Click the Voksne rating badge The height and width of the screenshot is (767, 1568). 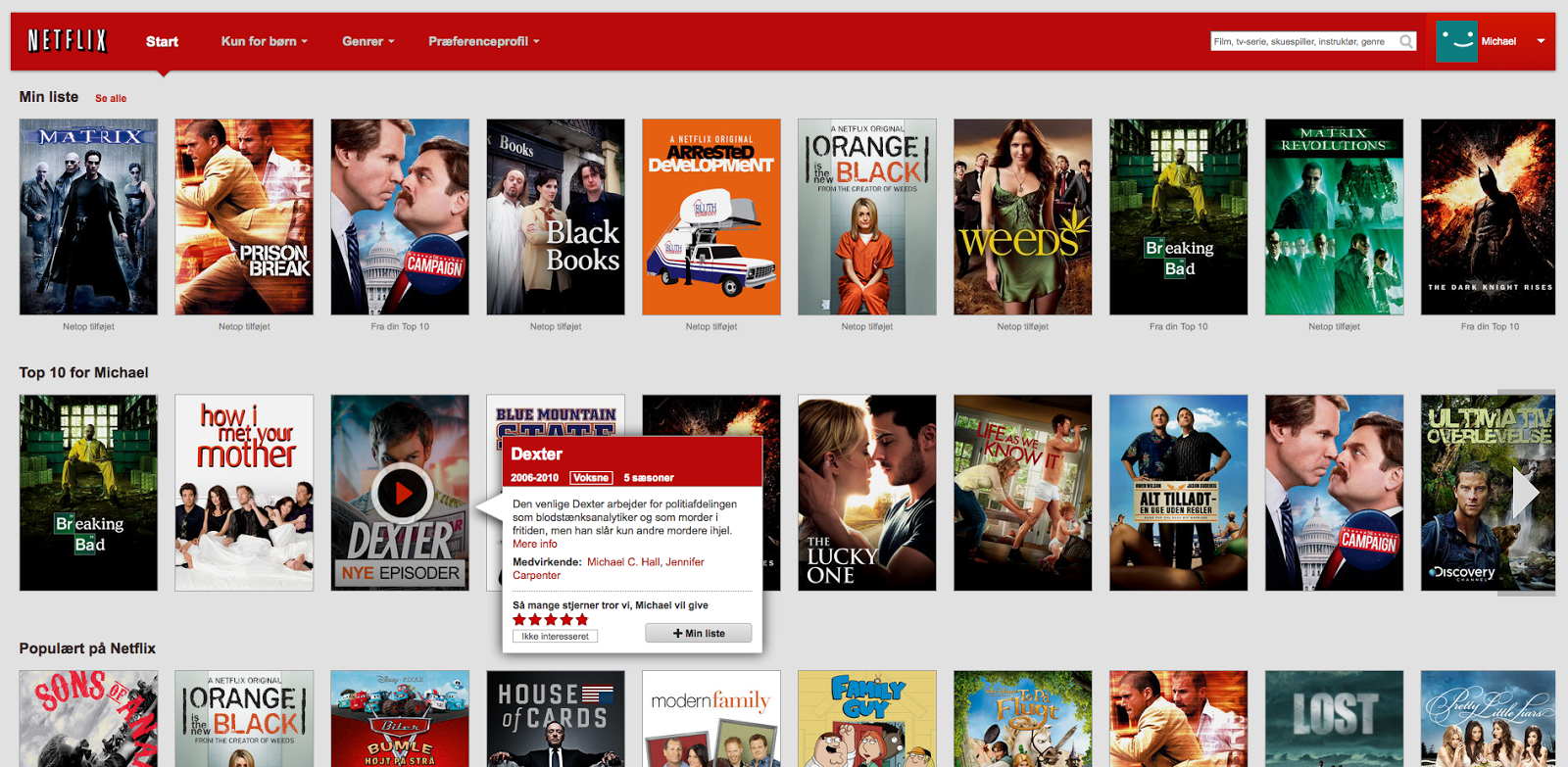591,478
